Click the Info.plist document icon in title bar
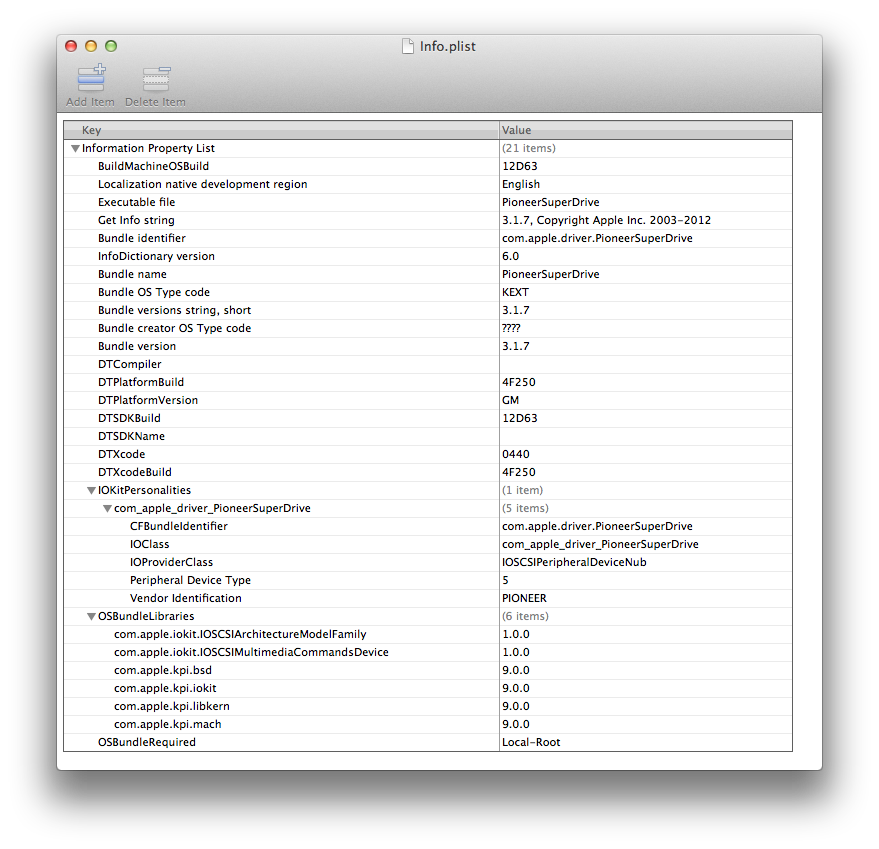The image size is (879, 849). coord(408,46)
